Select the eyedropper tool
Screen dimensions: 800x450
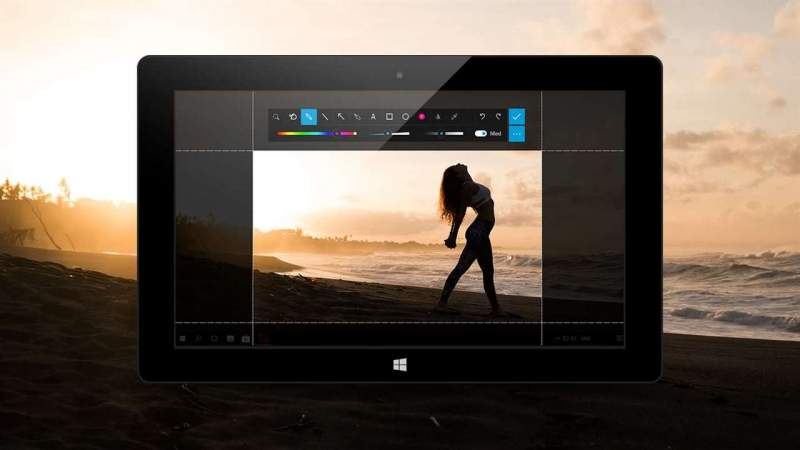454,117
